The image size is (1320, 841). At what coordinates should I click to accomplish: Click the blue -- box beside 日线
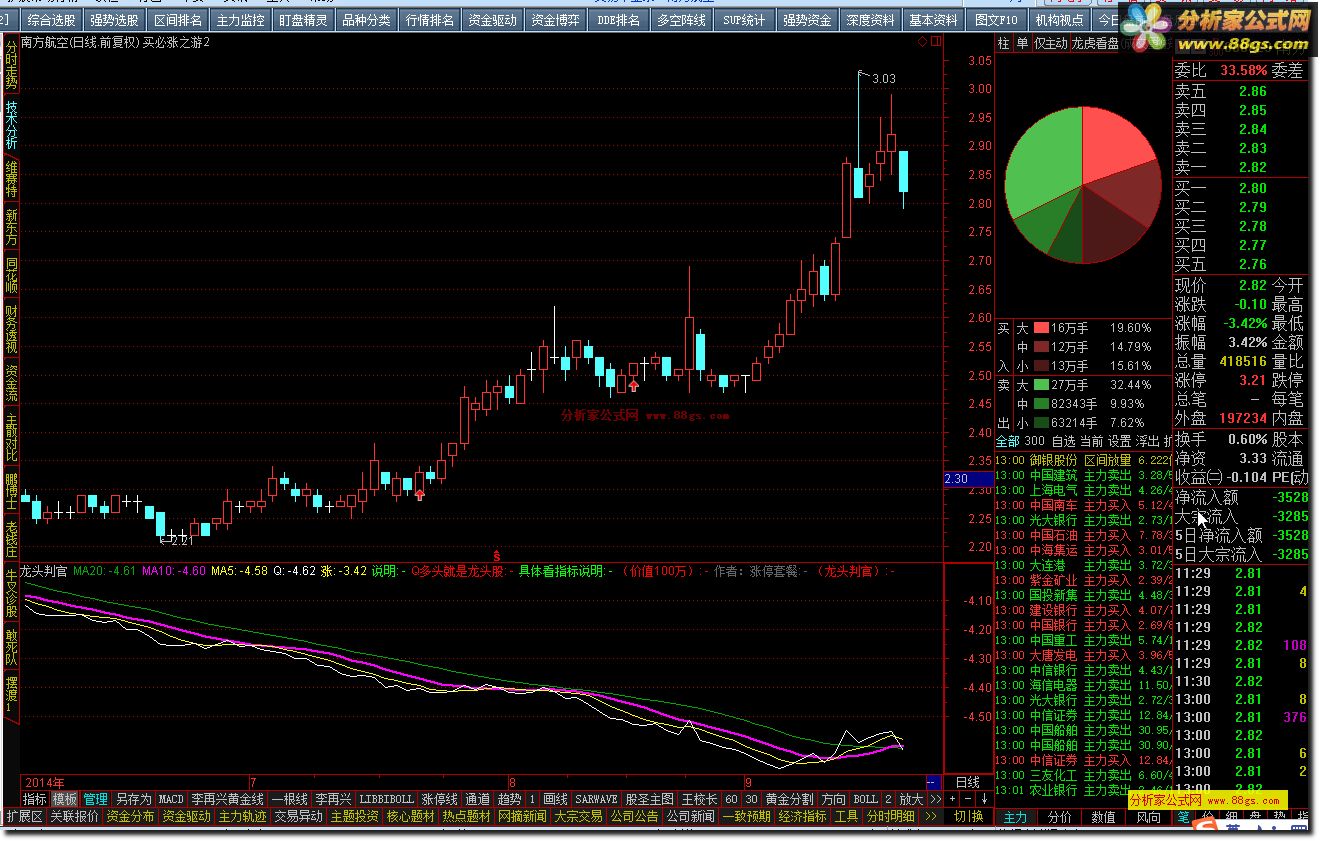point(934,782)
